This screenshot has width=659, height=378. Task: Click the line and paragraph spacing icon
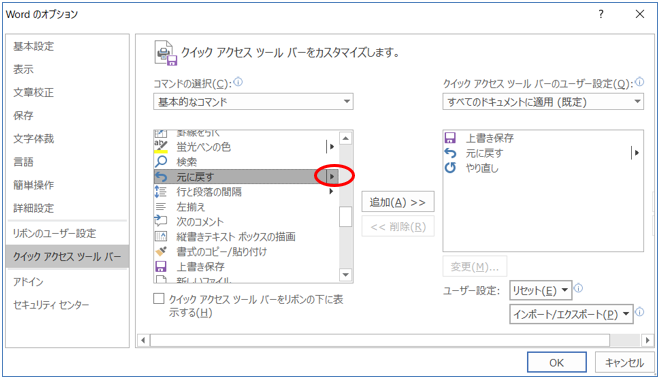(161, 192)
